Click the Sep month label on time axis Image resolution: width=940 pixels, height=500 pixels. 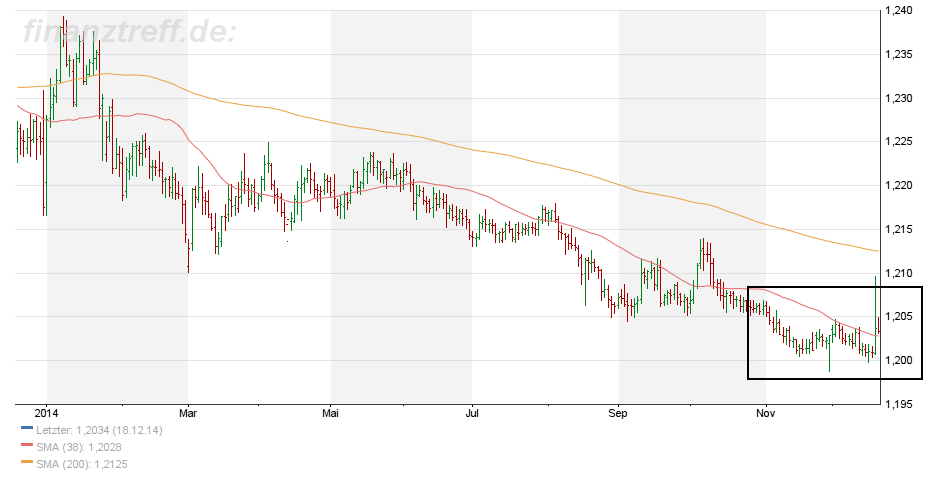(x=619, y=412)
